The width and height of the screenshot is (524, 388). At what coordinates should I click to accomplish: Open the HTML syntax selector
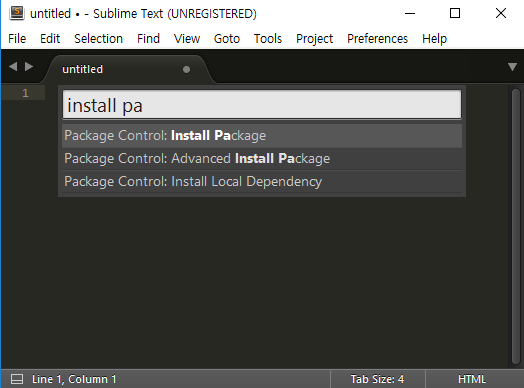472,379
